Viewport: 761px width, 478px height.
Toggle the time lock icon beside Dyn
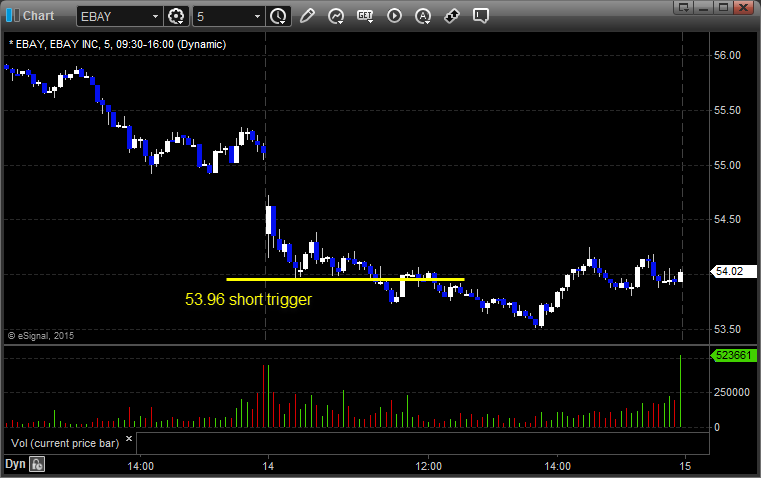[37, 464]
